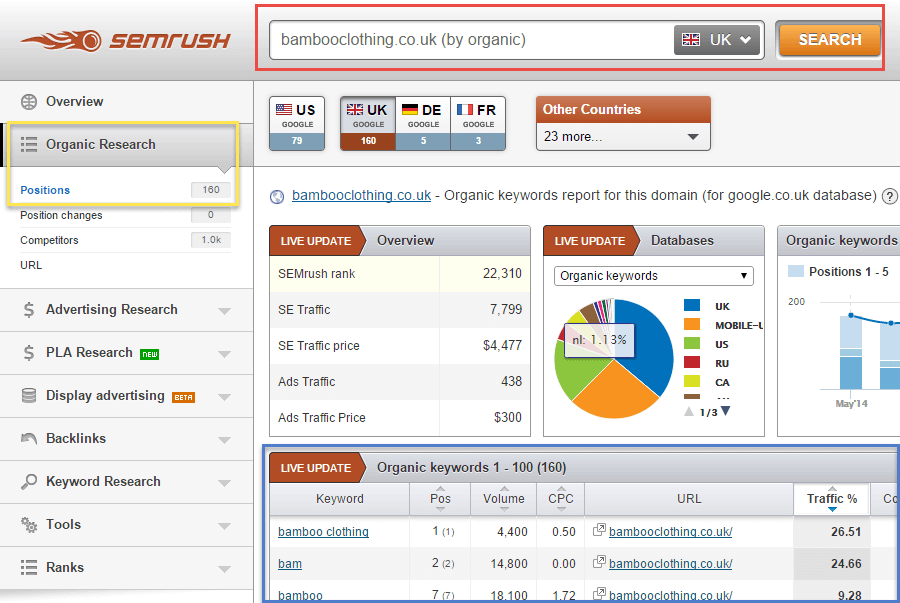Open the bamboo clothing keyword link
The height and width of the screenshot is (603, 900).
point(323,532)
